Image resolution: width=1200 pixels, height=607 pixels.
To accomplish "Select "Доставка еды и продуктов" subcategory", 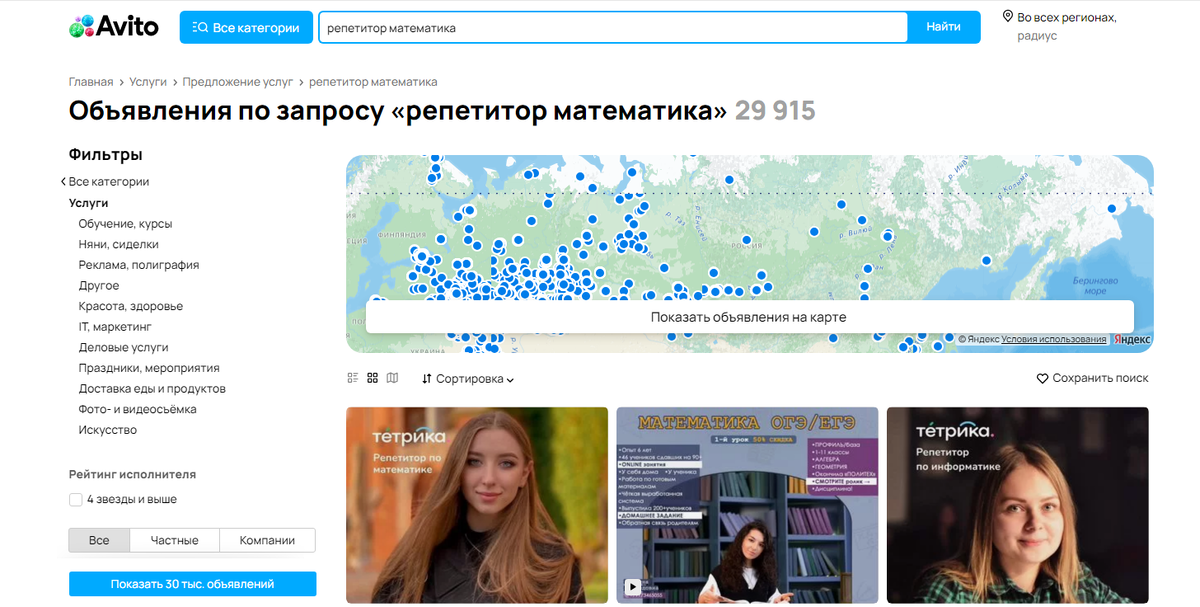I will (x=152, y=389).
